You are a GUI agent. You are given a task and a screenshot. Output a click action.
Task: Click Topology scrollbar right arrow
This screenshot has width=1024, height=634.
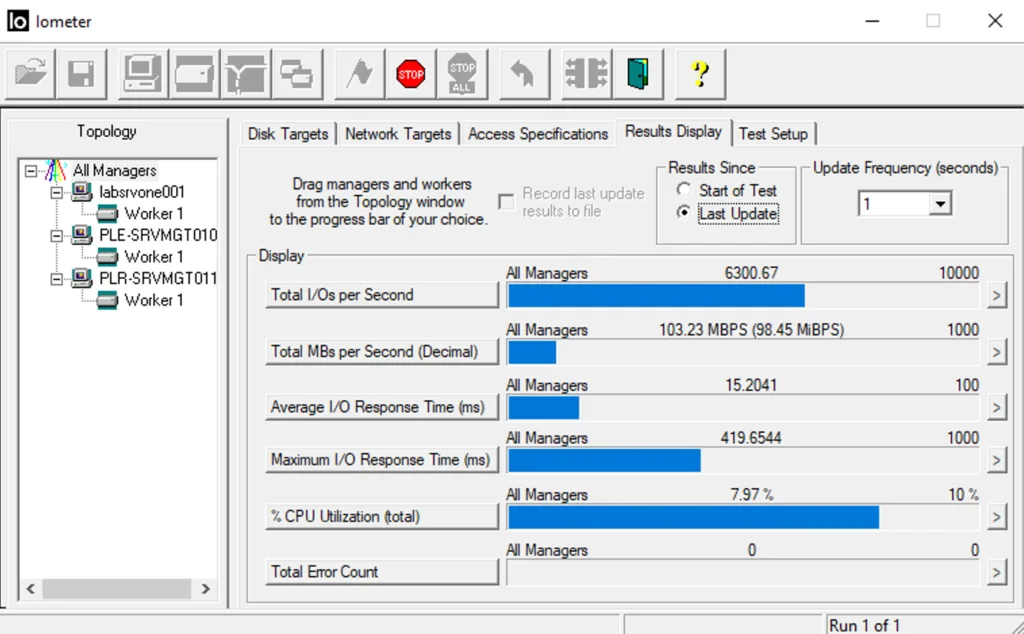coord(206,589)
